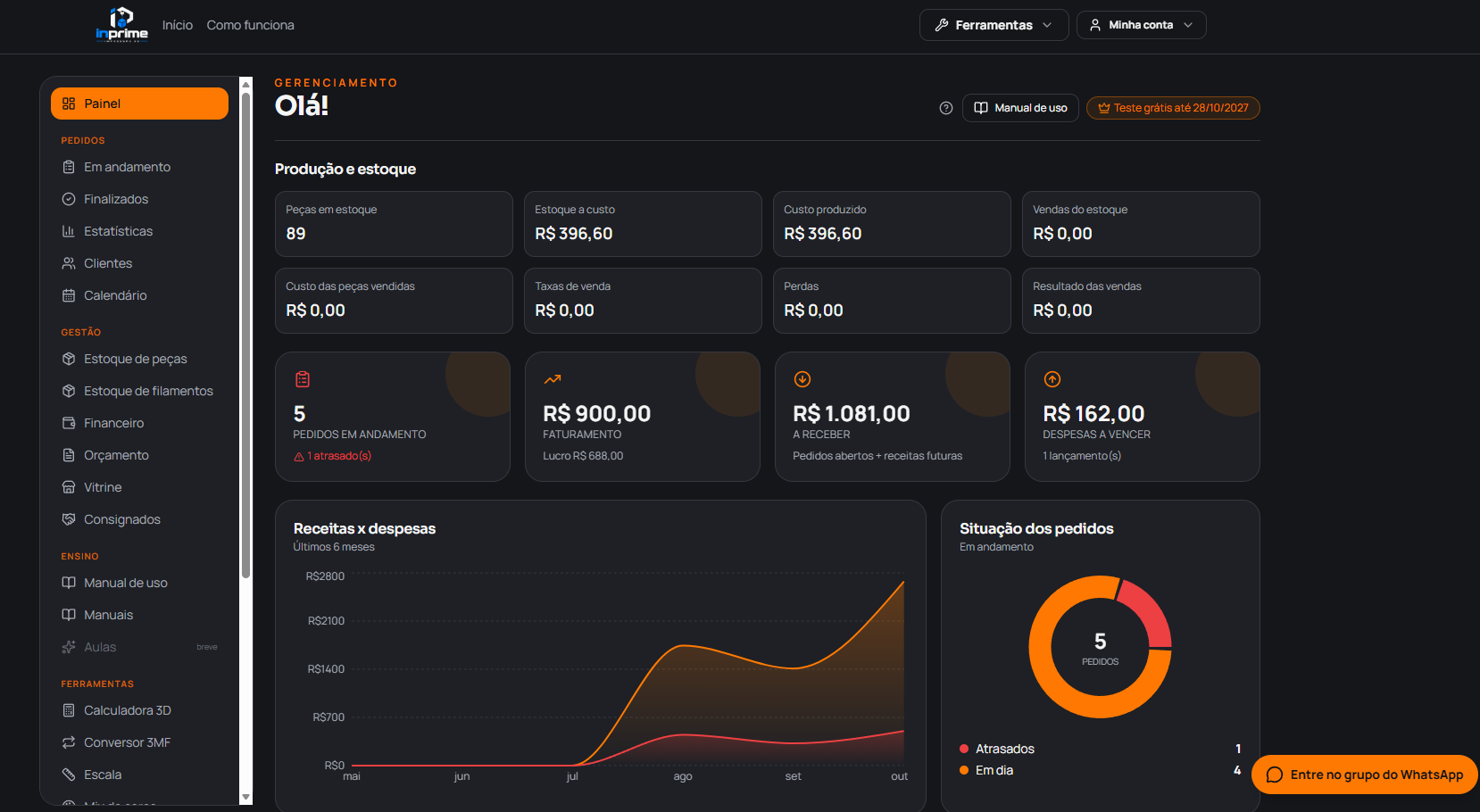Click the Calendário sidebar icon
The width and height of the screenshot is (1480, 812).
69,295
